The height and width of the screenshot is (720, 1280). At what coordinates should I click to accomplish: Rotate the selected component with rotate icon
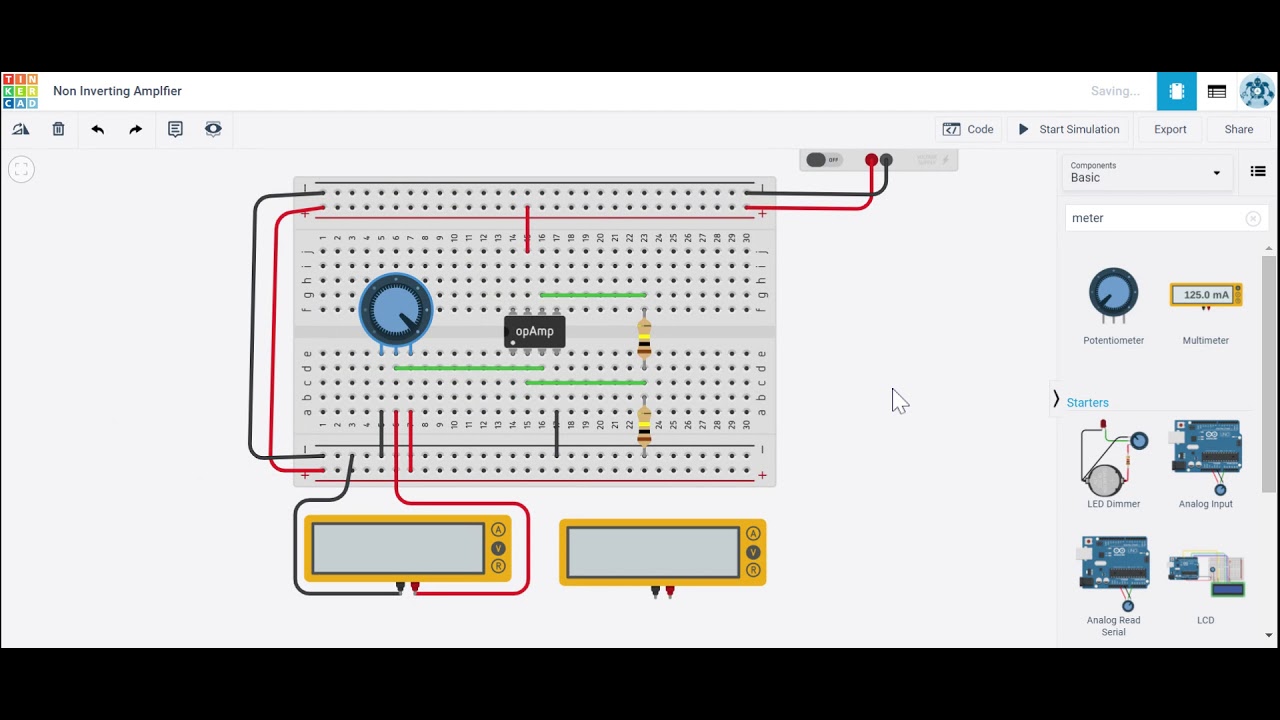click(x=21, y=129)
